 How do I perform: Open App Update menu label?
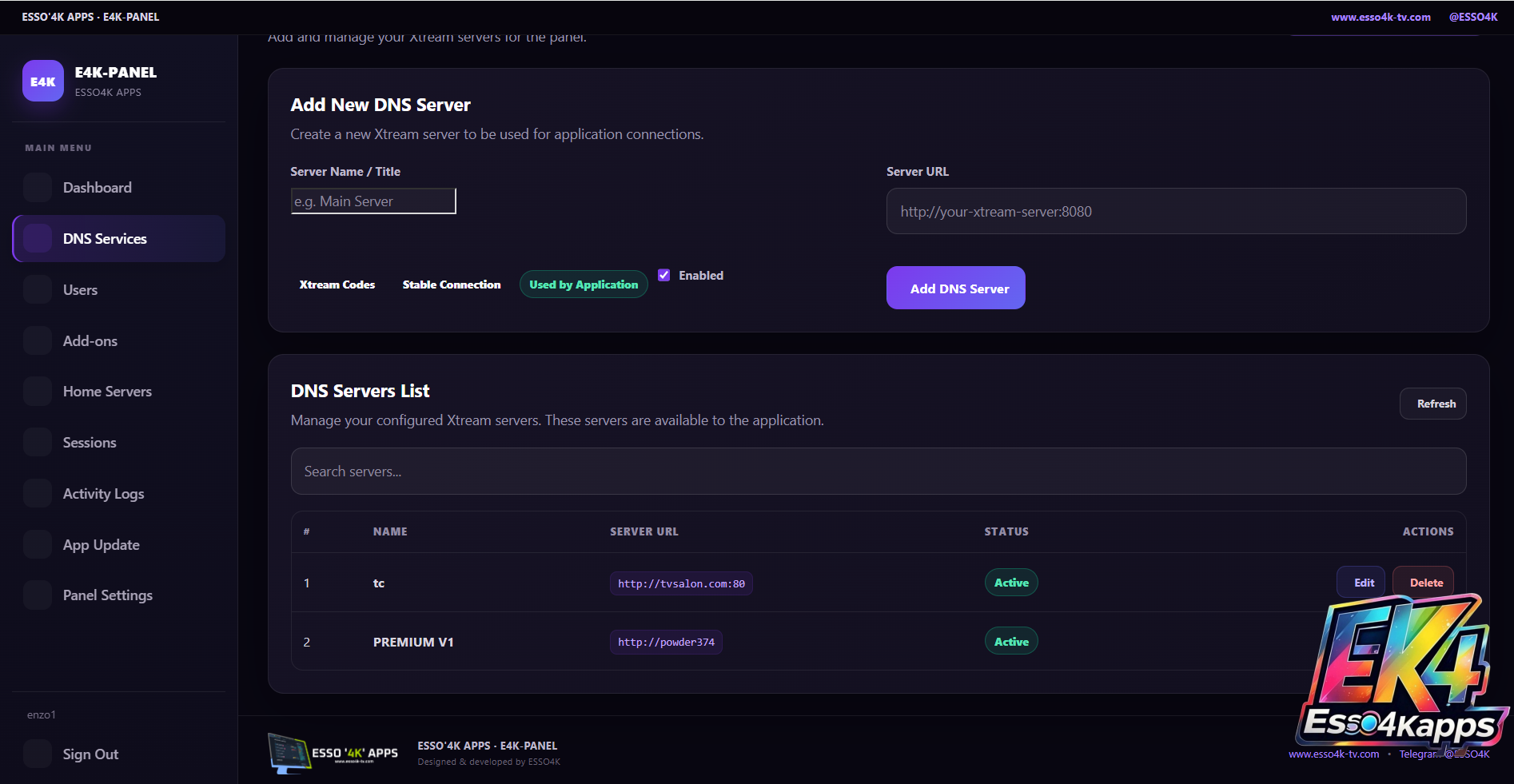click(102, 545)
